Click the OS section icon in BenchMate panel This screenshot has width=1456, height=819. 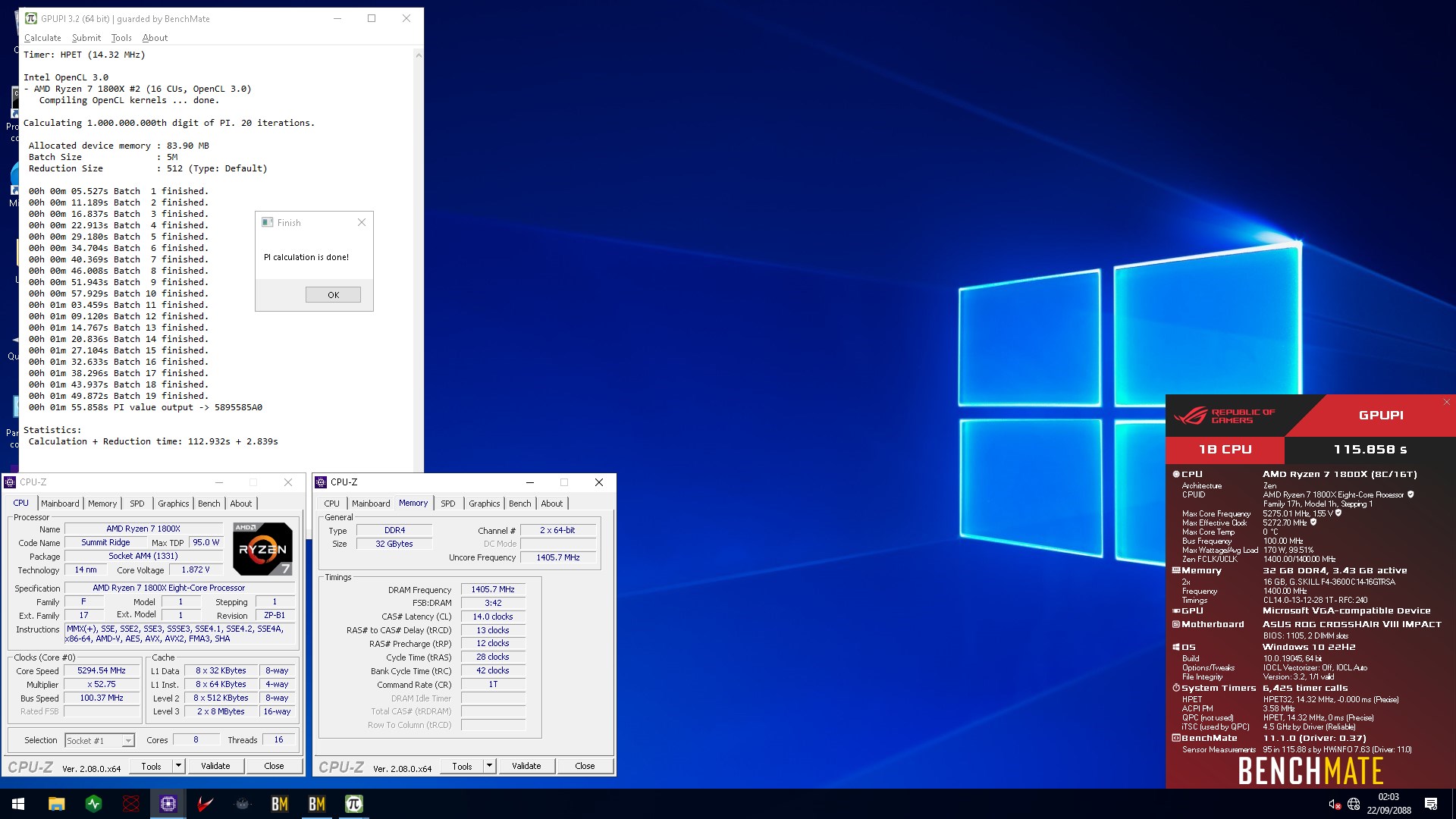click(x=1176, y=647)
